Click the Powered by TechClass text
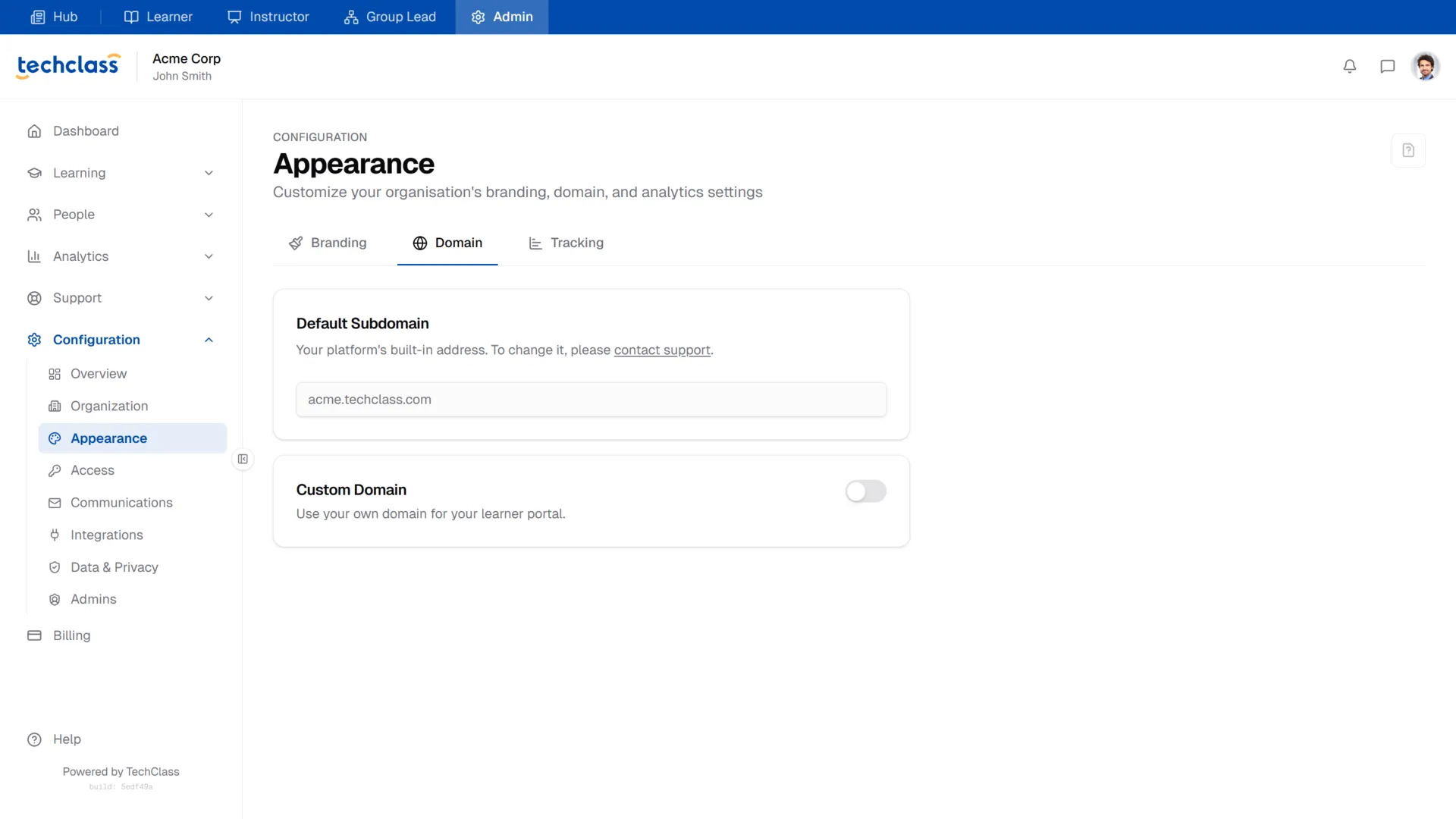The width and height of the screenshot is (1456, 819). (x=121, y=772)
